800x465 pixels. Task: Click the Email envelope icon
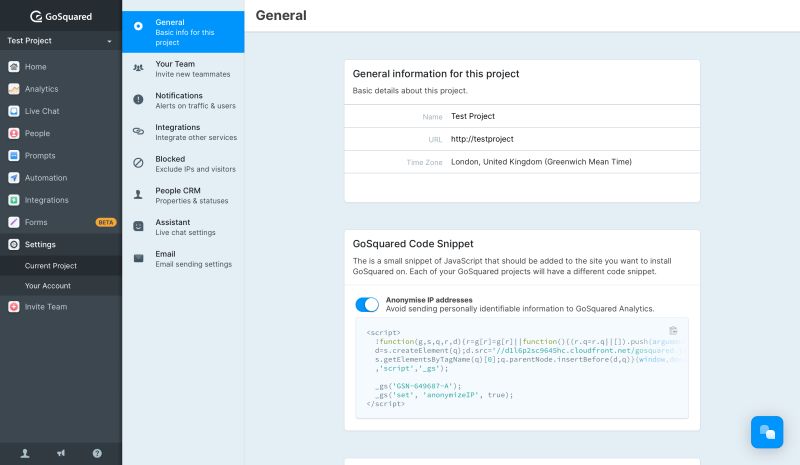[138, 258]
